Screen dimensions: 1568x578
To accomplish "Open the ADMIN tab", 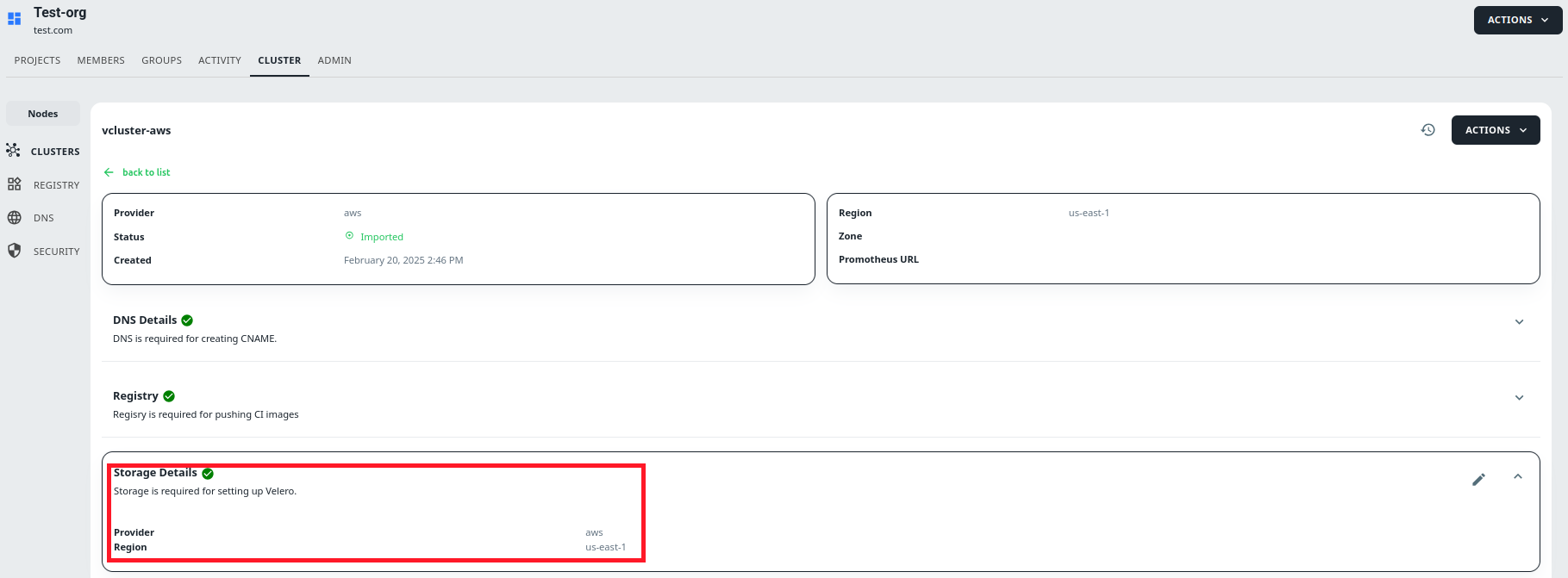I will pos(334,60).
